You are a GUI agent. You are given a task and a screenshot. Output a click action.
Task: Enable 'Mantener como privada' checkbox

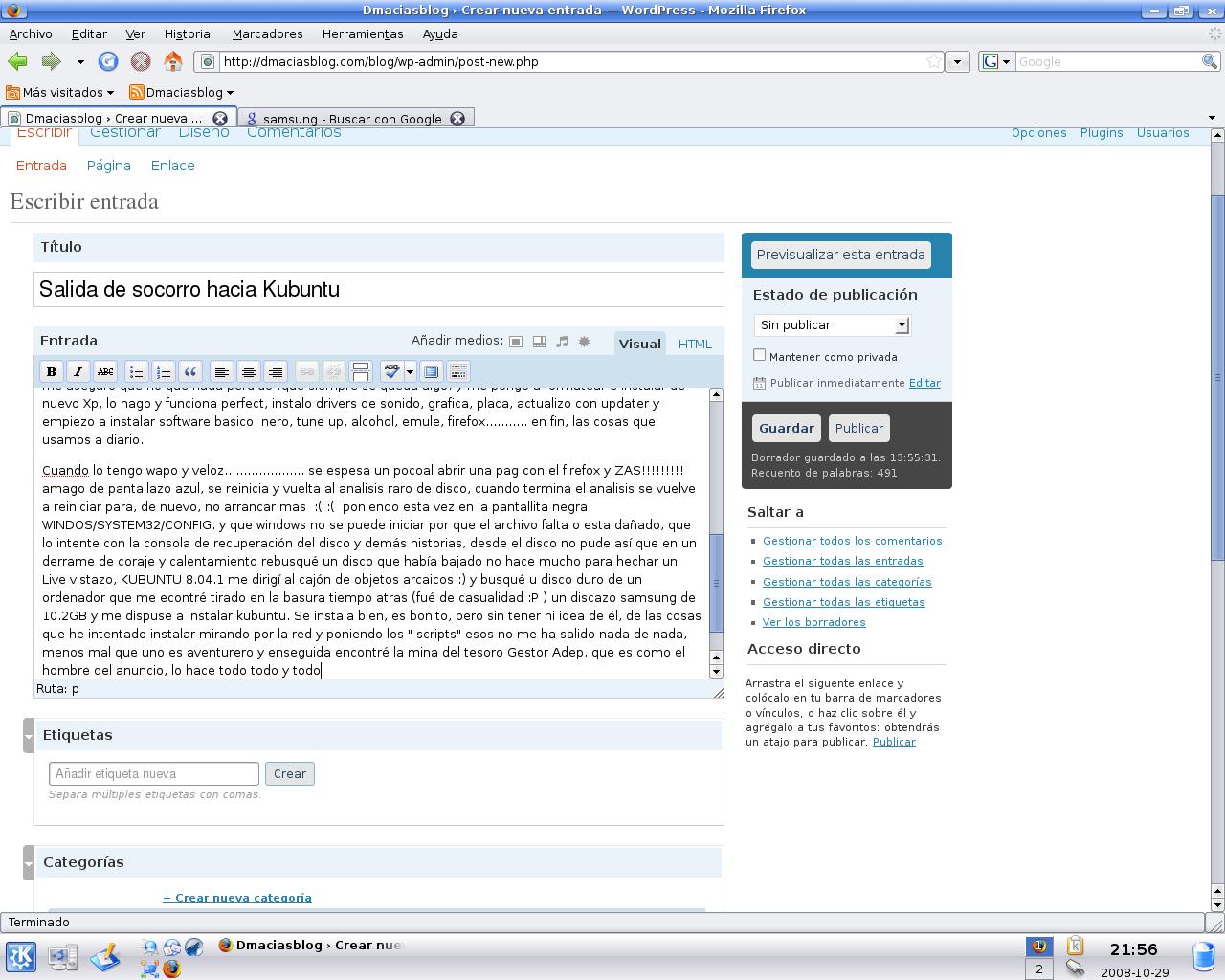pos(760,355)
